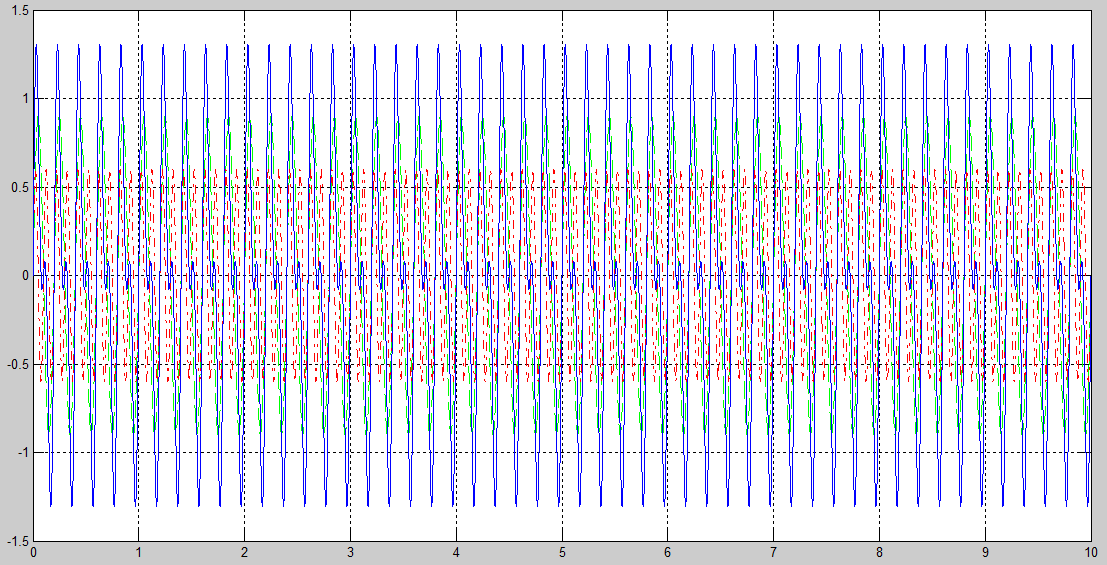Select the x-axis tick label 5
This screenshot has height=565, width=1107.
click(562, 552)
